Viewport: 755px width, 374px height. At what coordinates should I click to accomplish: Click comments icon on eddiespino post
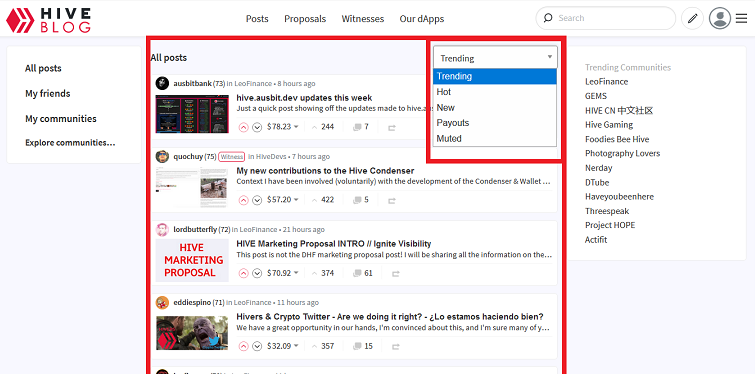[x=357, y=346]
